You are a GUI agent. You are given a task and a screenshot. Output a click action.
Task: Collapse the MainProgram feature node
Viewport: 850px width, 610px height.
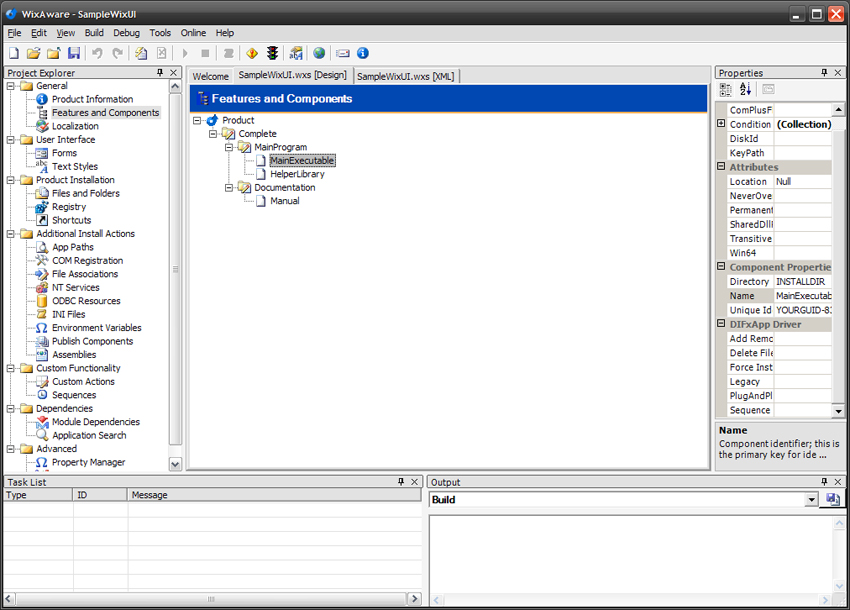point(229,147)
